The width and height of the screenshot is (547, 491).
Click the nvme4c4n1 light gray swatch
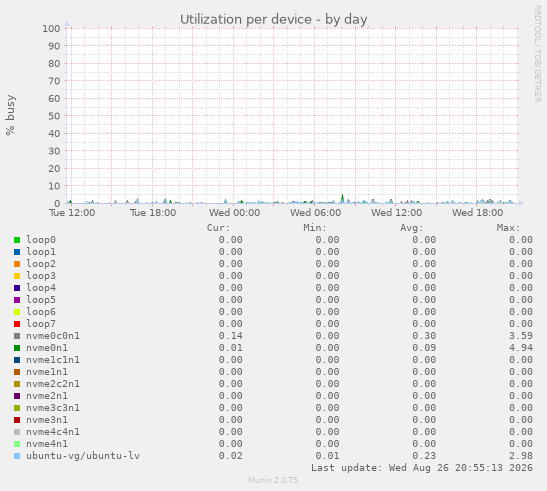(17, 432)
